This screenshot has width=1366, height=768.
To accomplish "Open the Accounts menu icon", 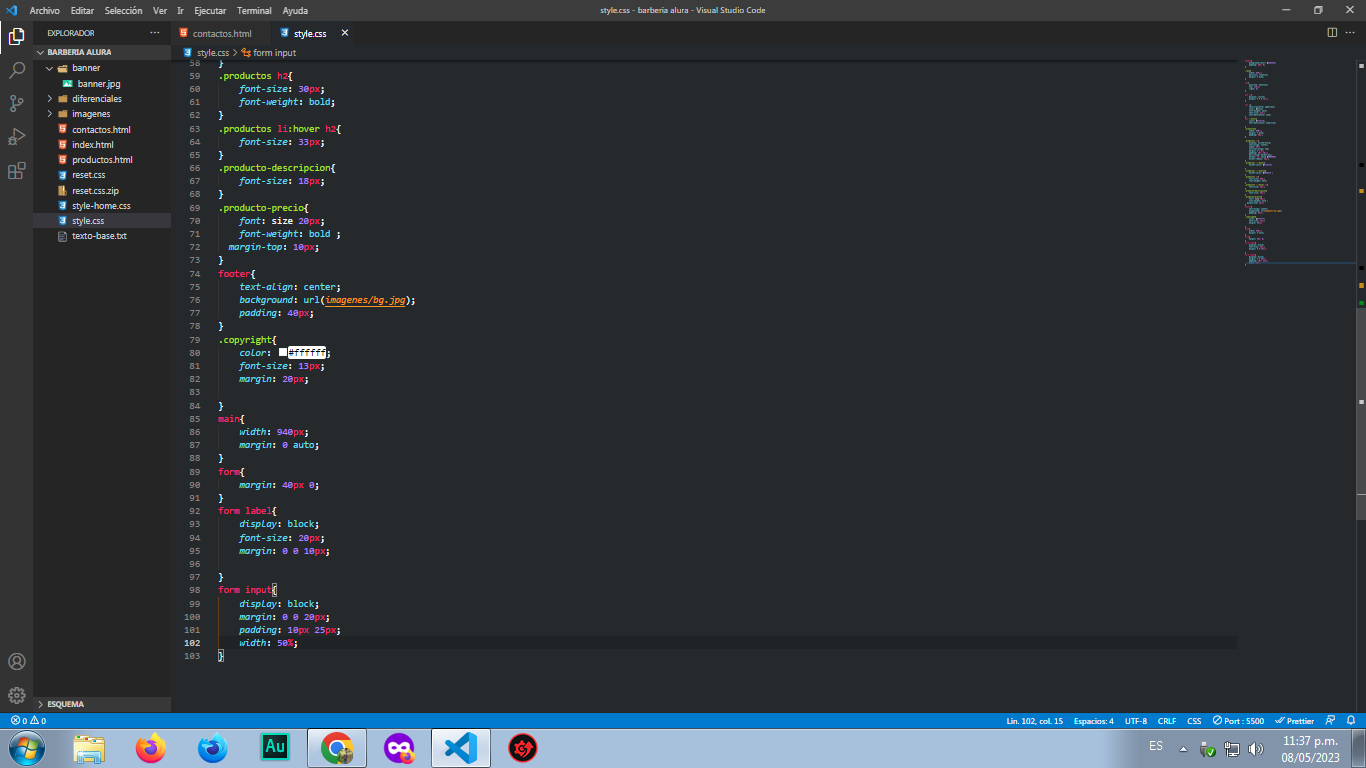I will (x=16, y=662).
